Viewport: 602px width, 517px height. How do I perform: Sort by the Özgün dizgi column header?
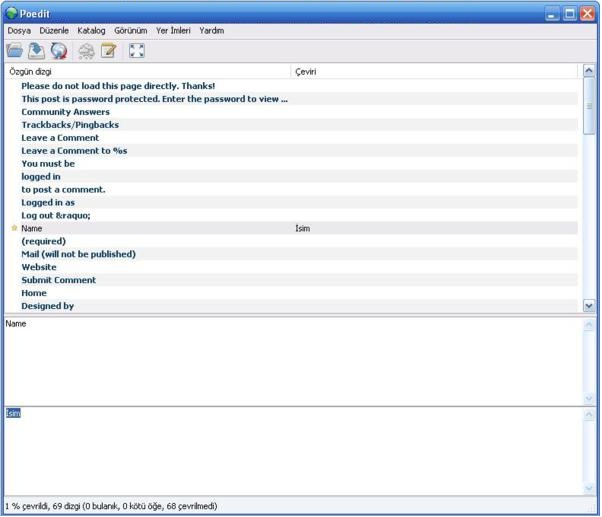tap(148, 72)
